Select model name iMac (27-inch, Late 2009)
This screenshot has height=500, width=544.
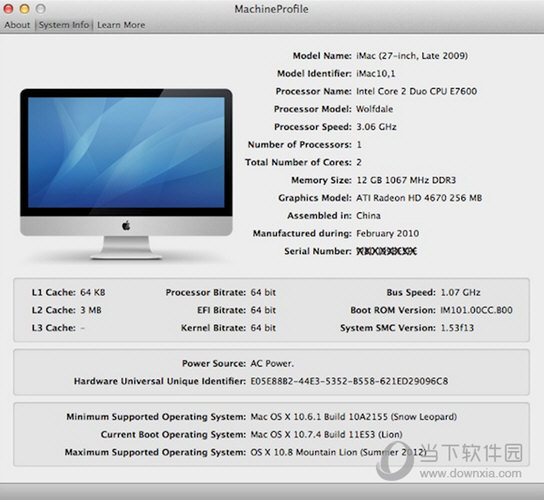pos(412,56)
